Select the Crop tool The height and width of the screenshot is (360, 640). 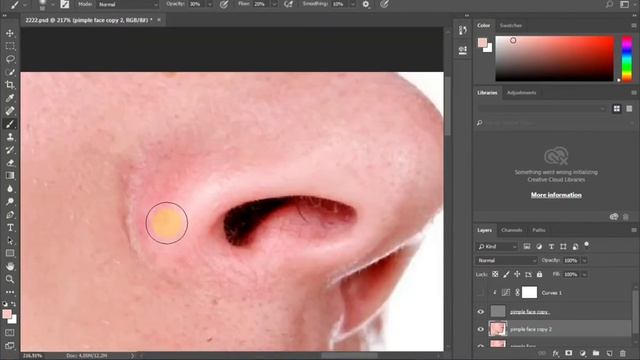10,85
